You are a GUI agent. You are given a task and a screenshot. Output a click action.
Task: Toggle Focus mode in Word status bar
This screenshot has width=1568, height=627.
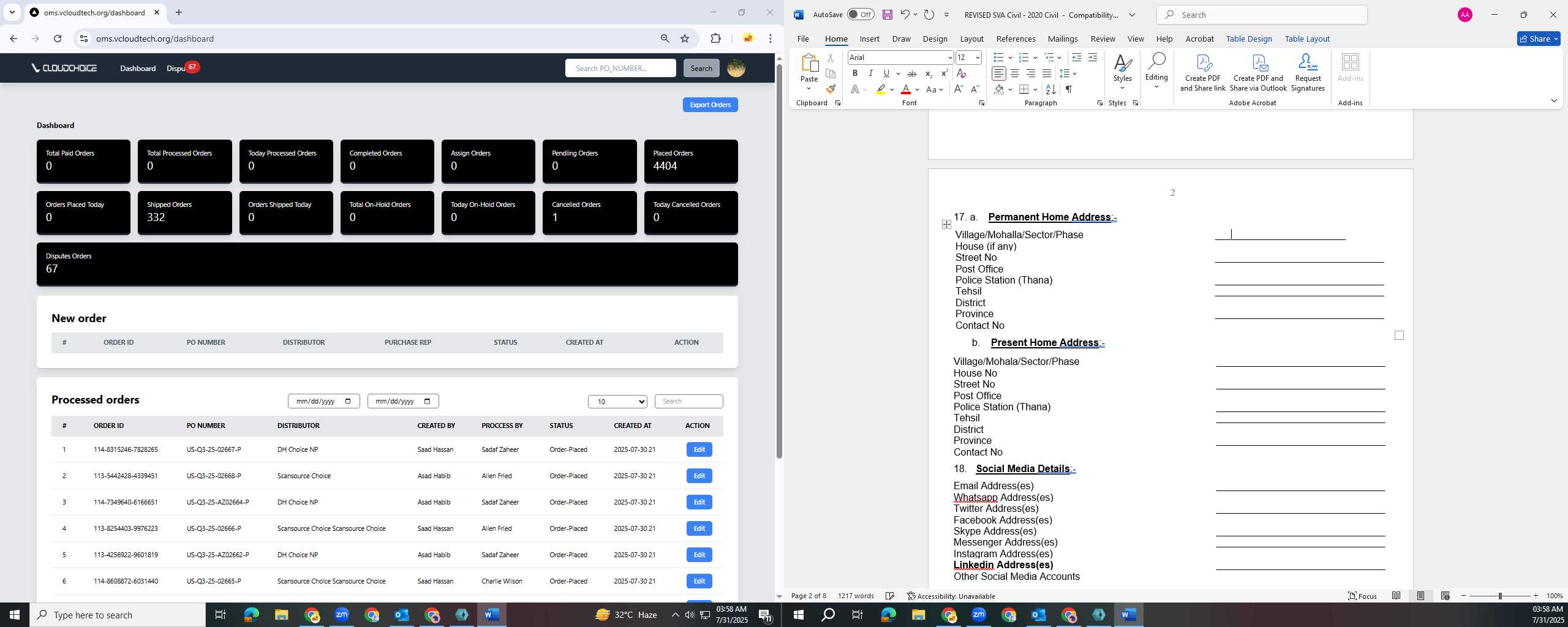coord(1362,596)
